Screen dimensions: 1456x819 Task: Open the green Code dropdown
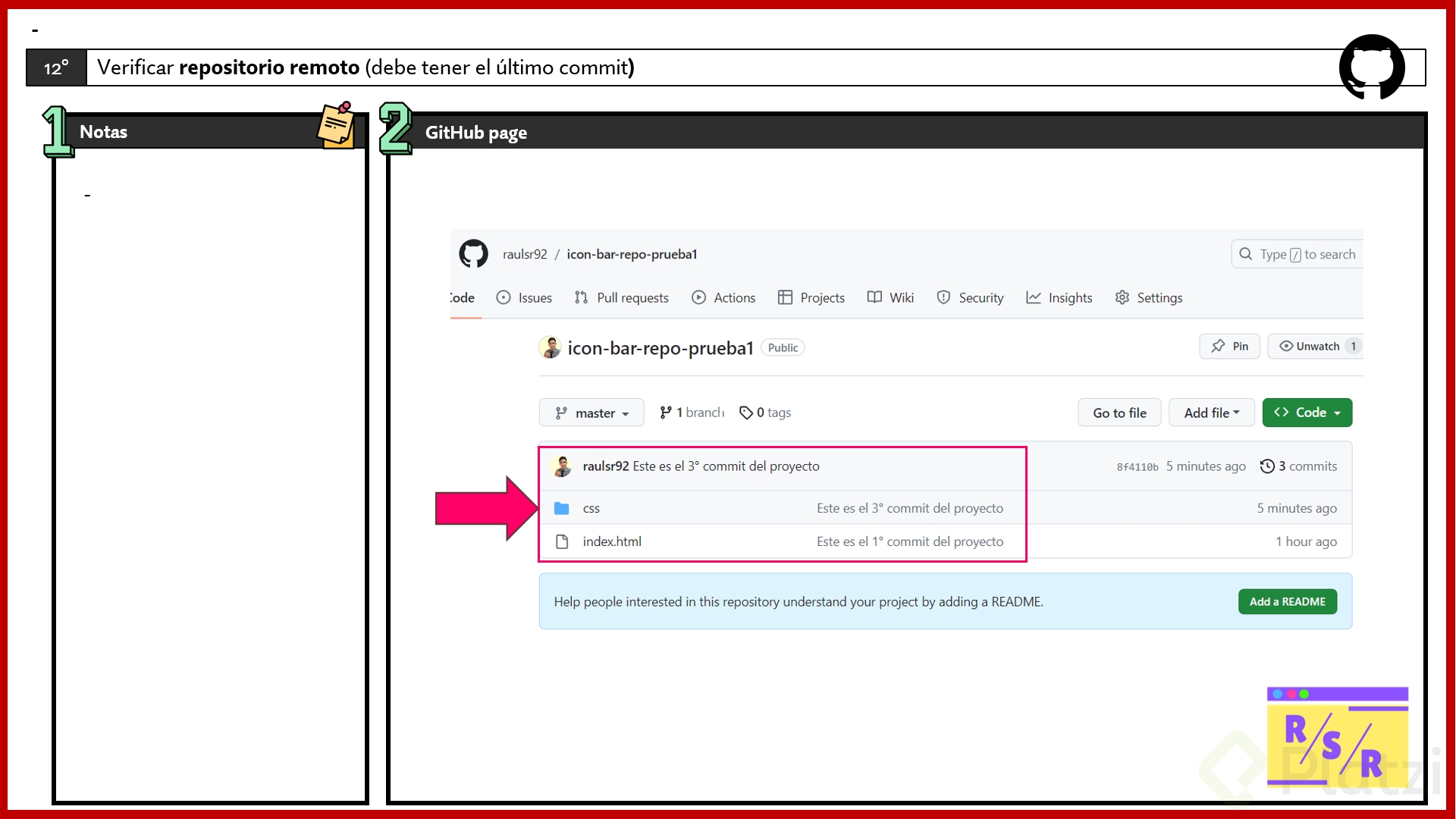1307,413
